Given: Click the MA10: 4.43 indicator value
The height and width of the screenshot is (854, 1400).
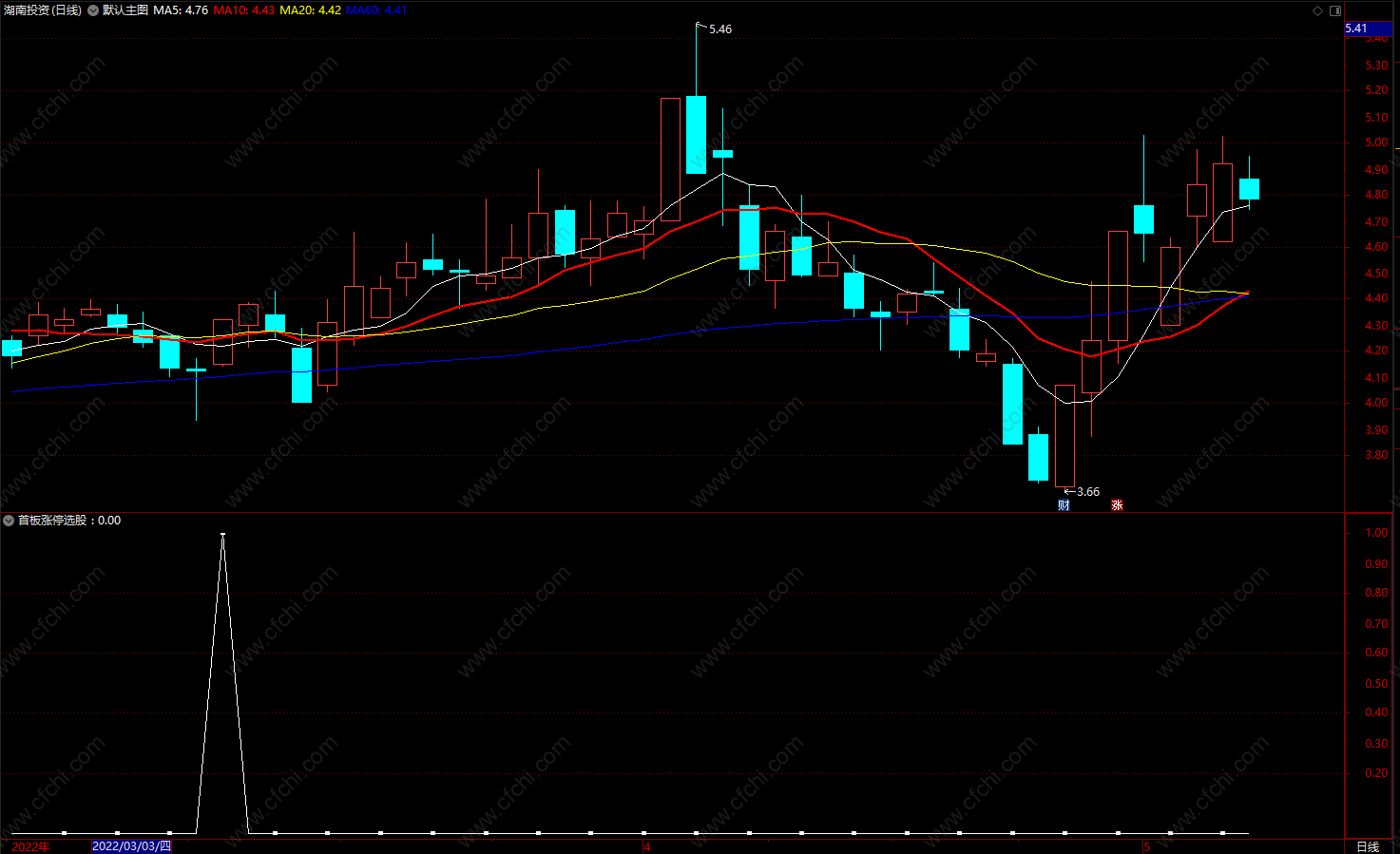Looking at the screenshot, I should [244, 10].
